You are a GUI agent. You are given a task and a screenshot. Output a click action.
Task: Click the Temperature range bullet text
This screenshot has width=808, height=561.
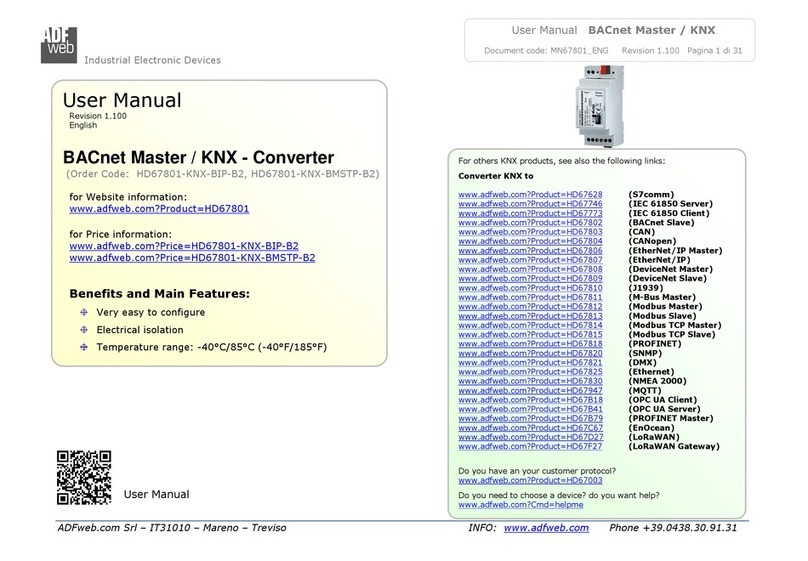click(211, 347)
